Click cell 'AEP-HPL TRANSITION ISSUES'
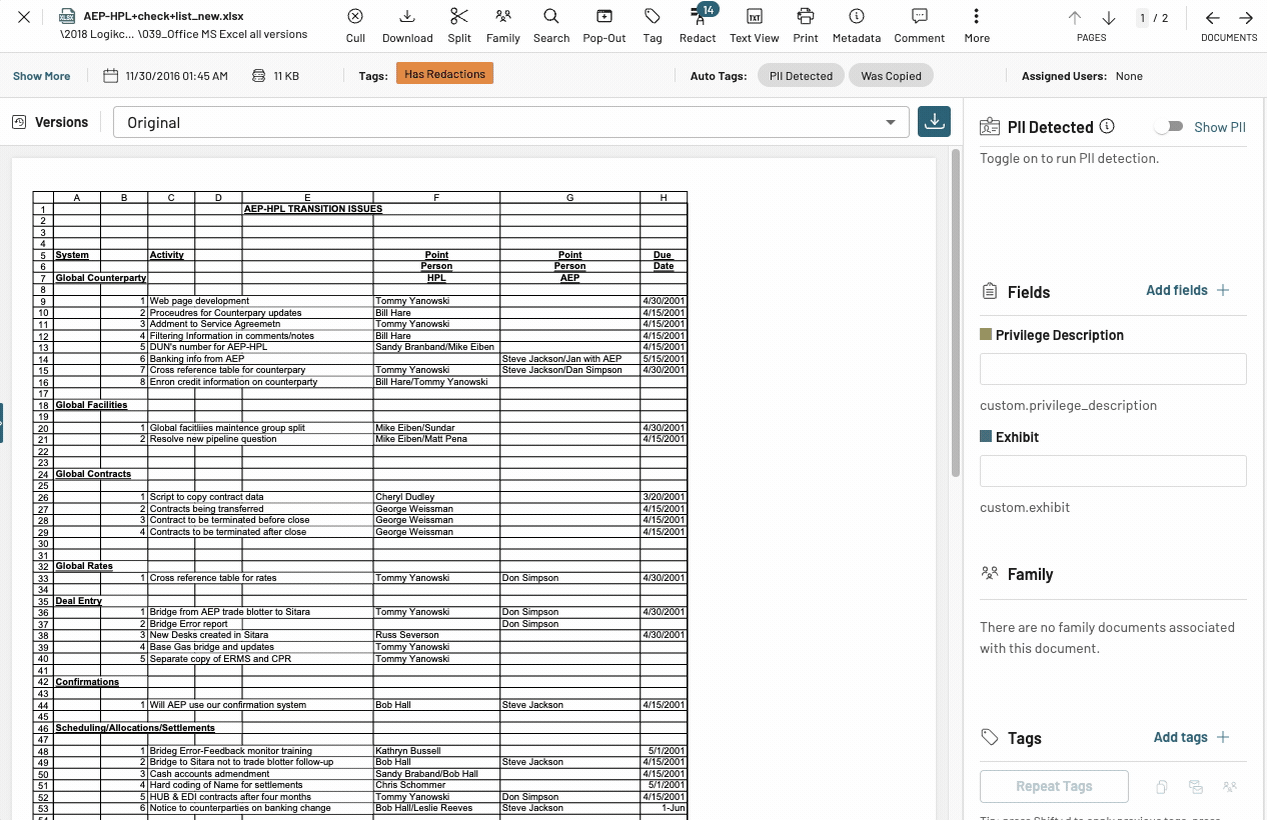1267x820 pixels. (x=313, y=209)
